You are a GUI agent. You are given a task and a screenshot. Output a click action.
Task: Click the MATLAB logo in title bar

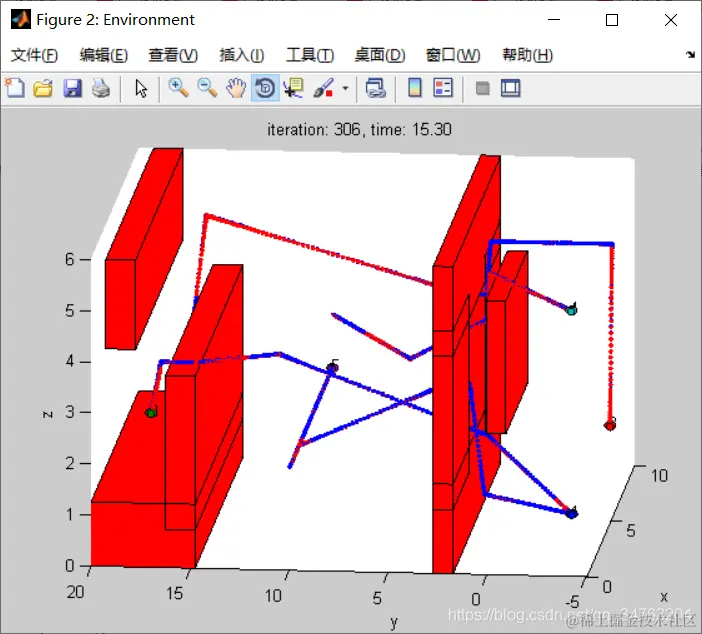(21, 20)
